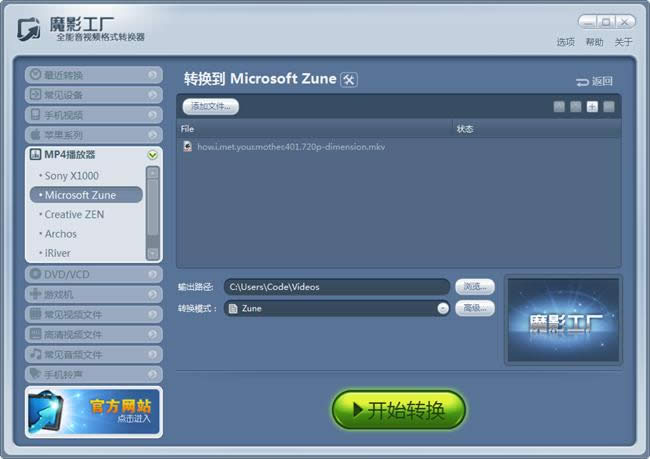
Task: Click the device list scrollbar thumb
Action: (153, 208)
